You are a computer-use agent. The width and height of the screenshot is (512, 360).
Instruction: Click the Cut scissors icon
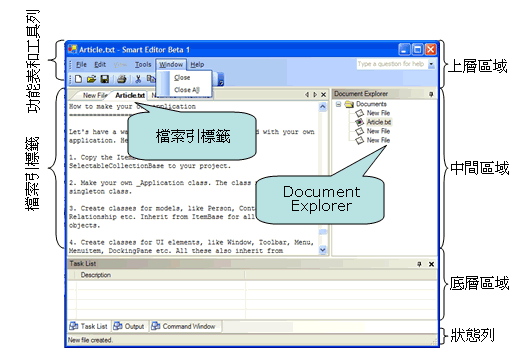click(138, 79)
